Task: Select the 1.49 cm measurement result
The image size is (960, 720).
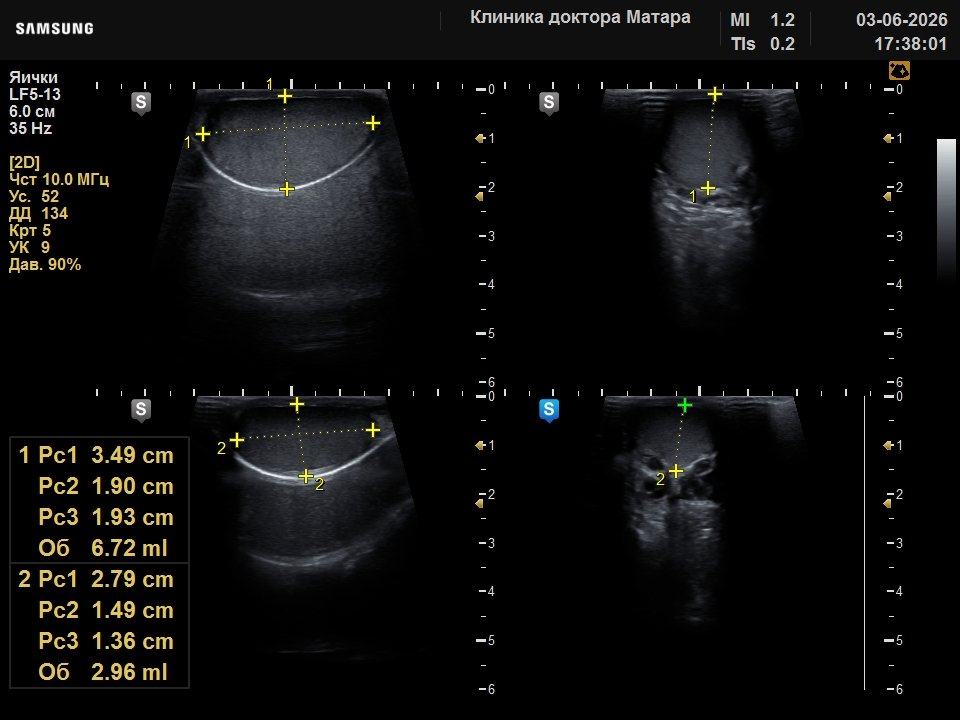Action: click(x=132, y=610)
